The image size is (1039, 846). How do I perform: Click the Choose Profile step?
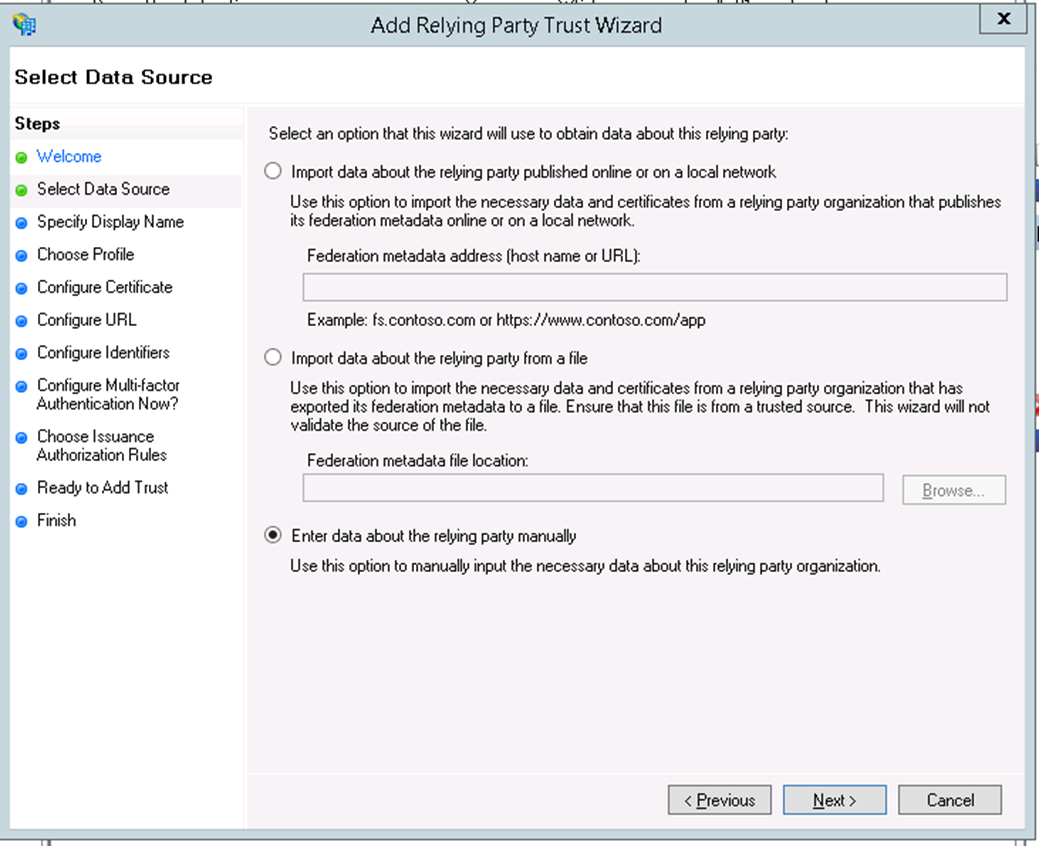tap(85, 255)
